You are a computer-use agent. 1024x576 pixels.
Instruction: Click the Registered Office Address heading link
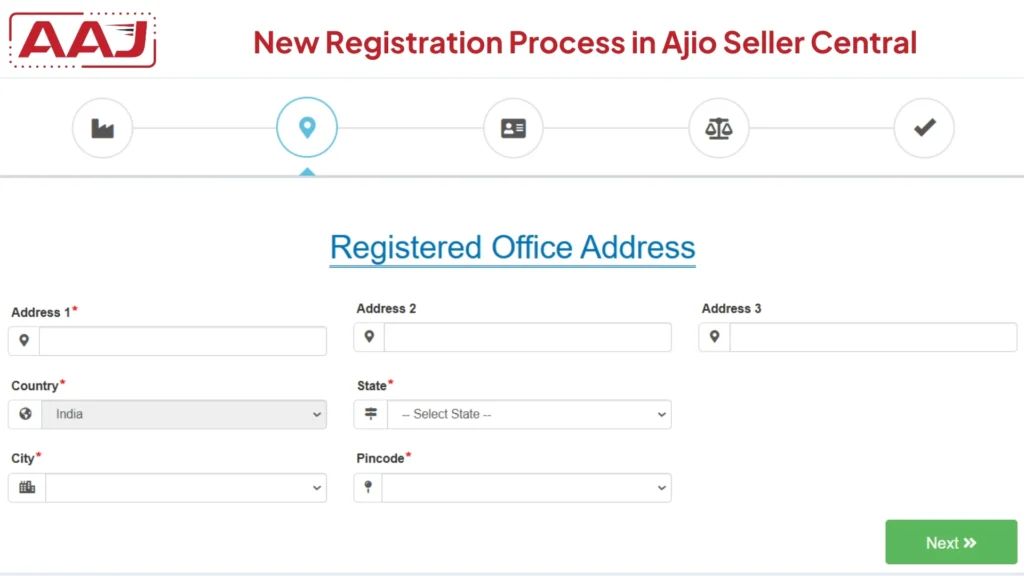point(512,247)
